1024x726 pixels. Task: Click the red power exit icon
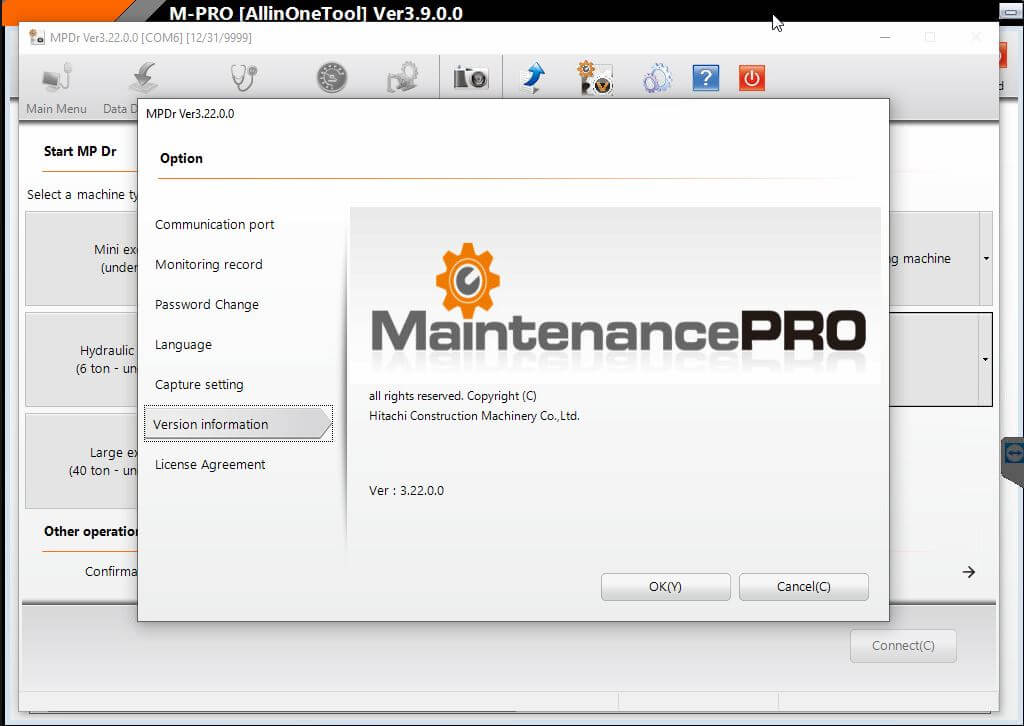tap(752, 77)
